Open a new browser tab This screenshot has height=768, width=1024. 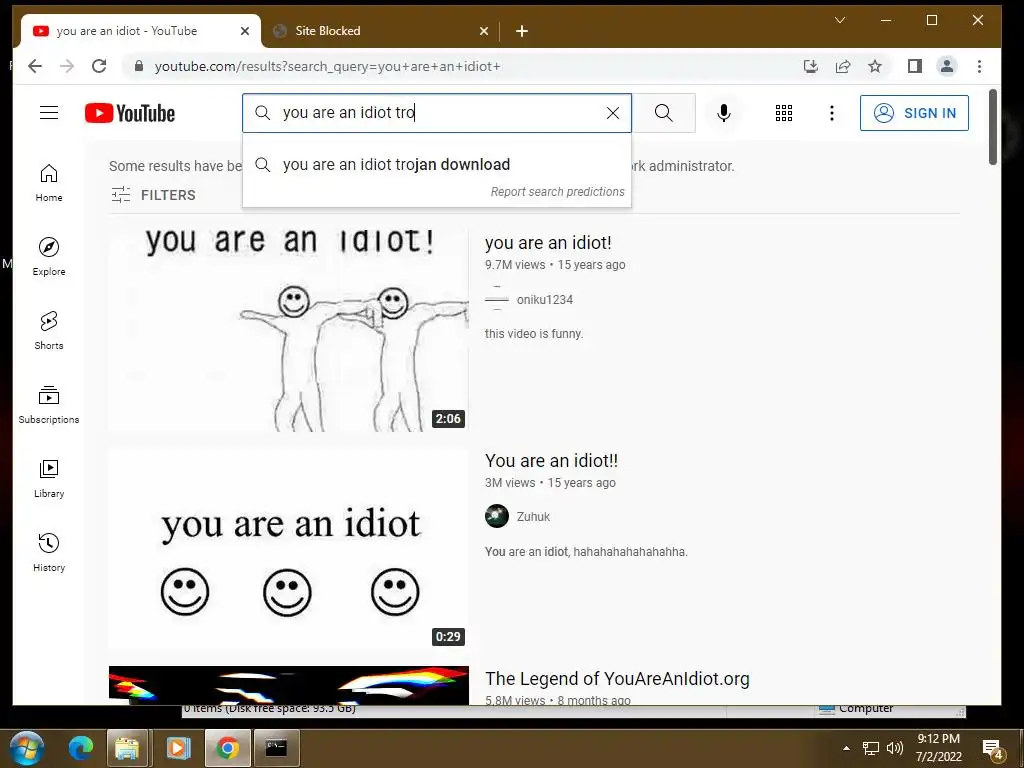522,31
